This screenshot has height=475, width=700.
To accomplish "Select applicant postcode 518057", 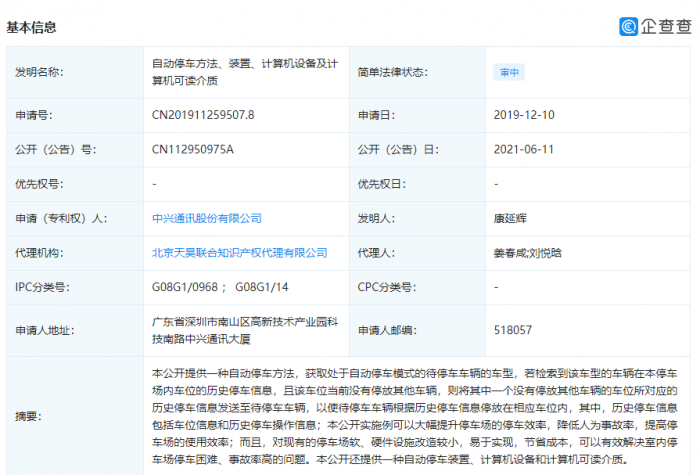I will click(513, 330).
